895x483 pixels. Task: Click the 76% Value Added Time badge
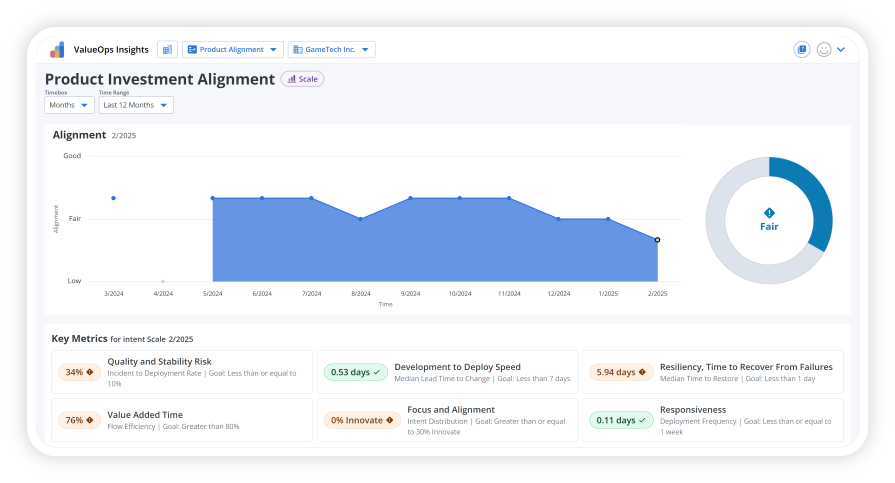(79, 420)
